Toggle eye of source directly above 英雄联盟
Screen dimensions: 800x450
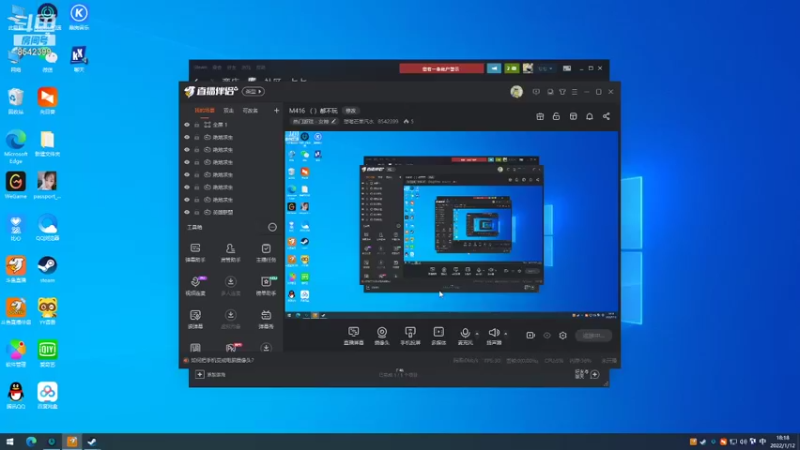click(187, 199)
